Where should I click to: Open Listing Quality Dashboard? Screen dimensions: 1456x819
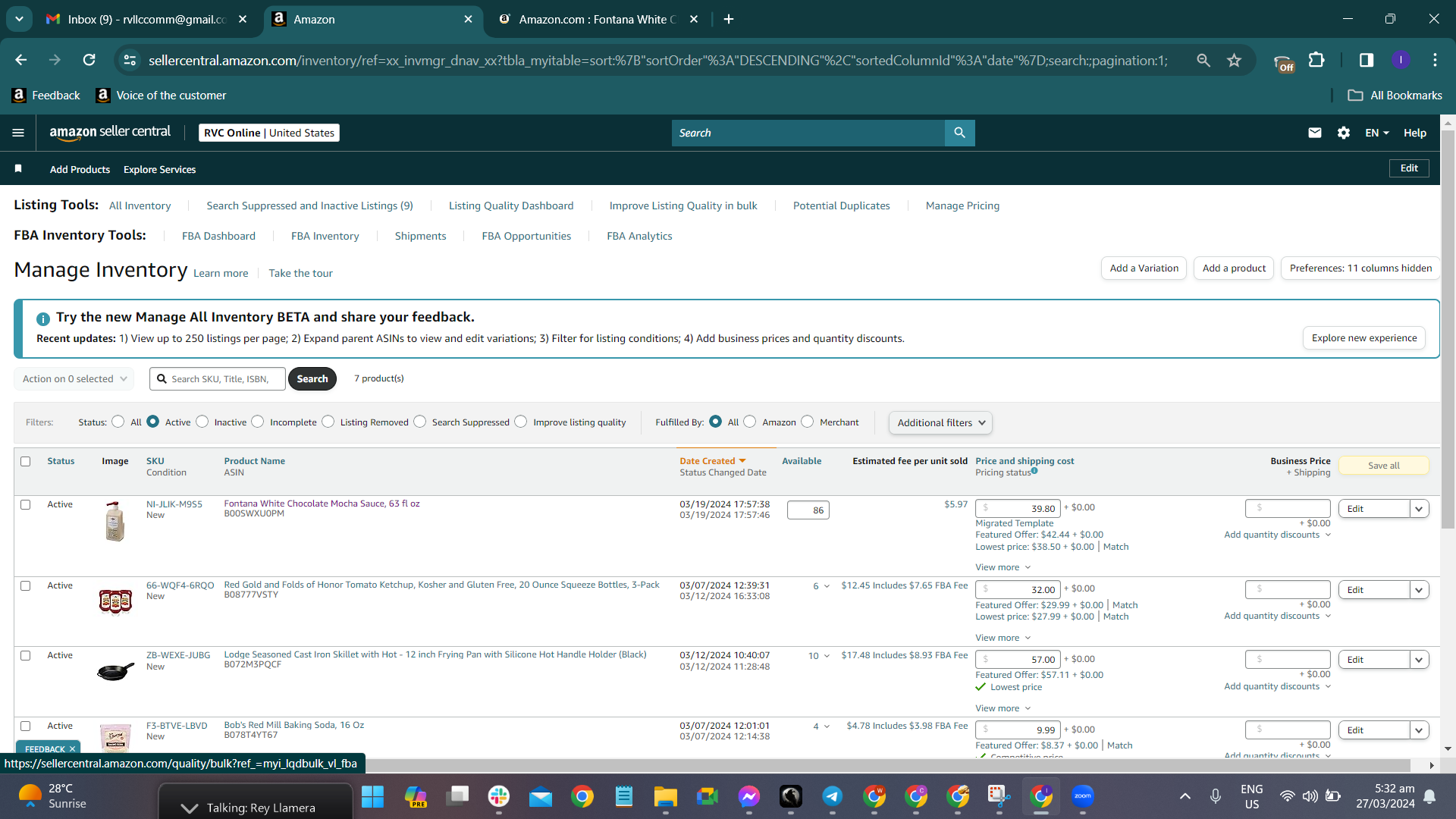pos(511,206)
